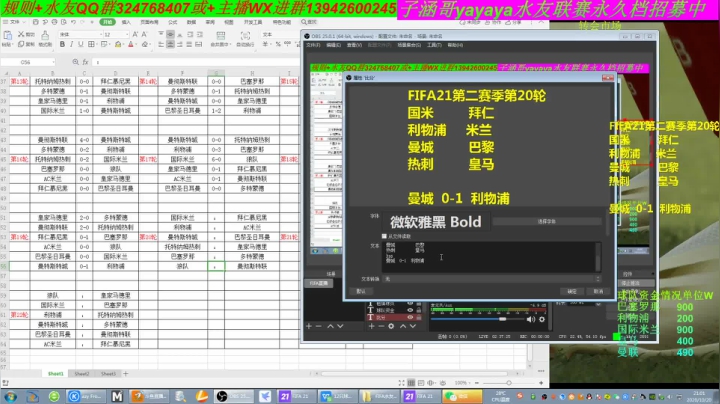Click the spreadsheet zoom slider handle
720x404 pixels.
(509, 383)
